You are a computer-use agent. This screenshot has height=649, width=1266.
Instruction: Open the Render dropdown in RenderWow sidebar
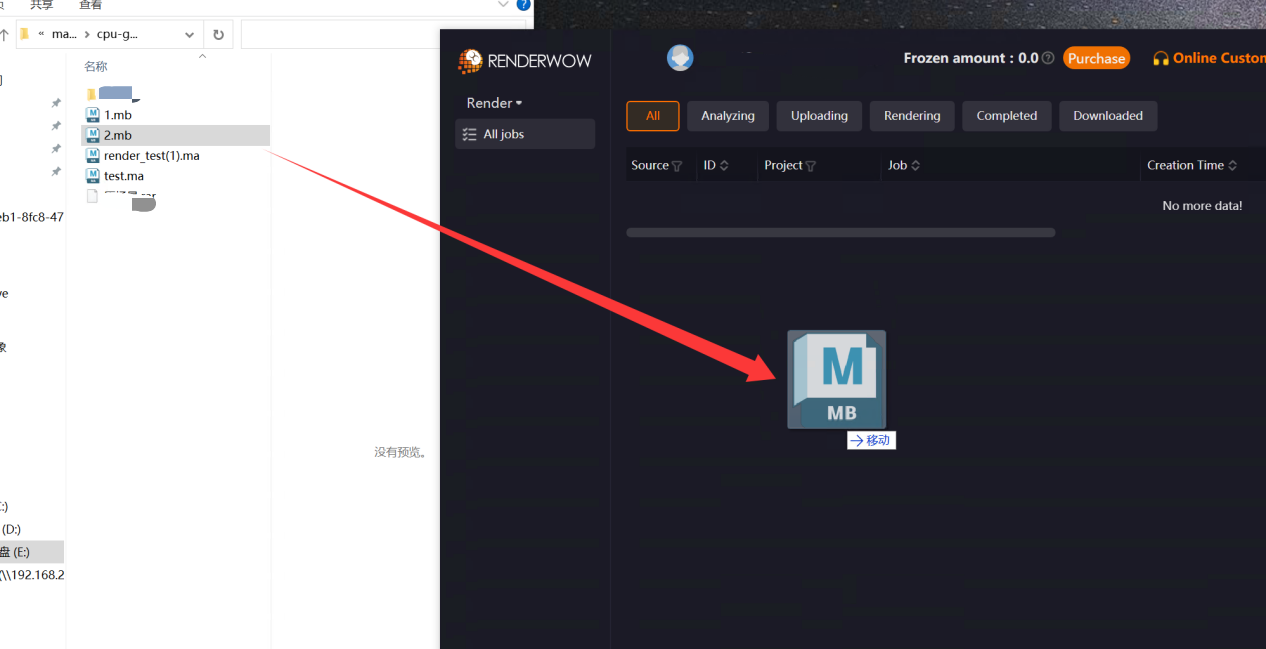[495, 103]
